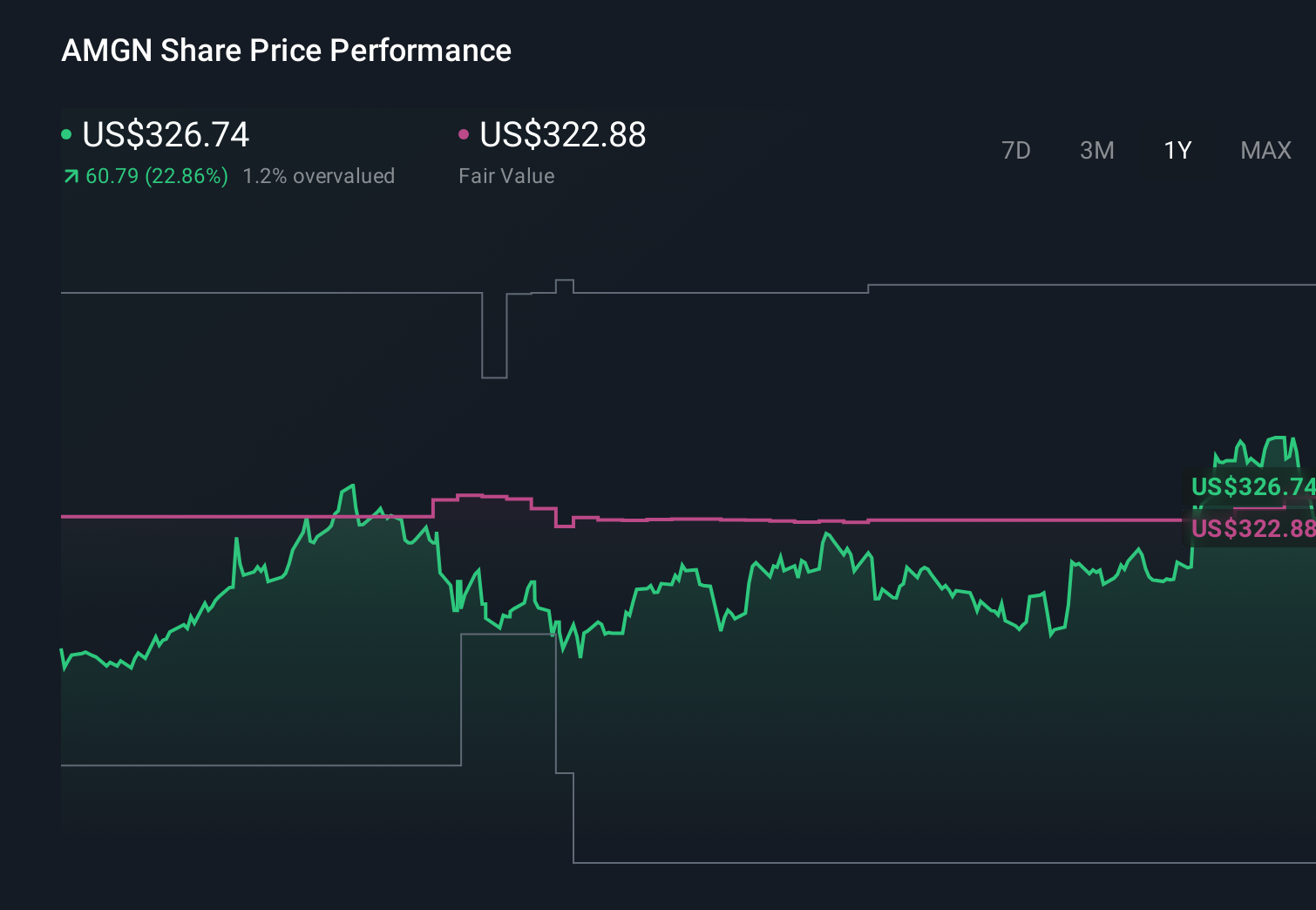The height and width of the screenshot is (910, 1316).
Task: Toggle display of the overvalued indicator
Action: [319, 175]
